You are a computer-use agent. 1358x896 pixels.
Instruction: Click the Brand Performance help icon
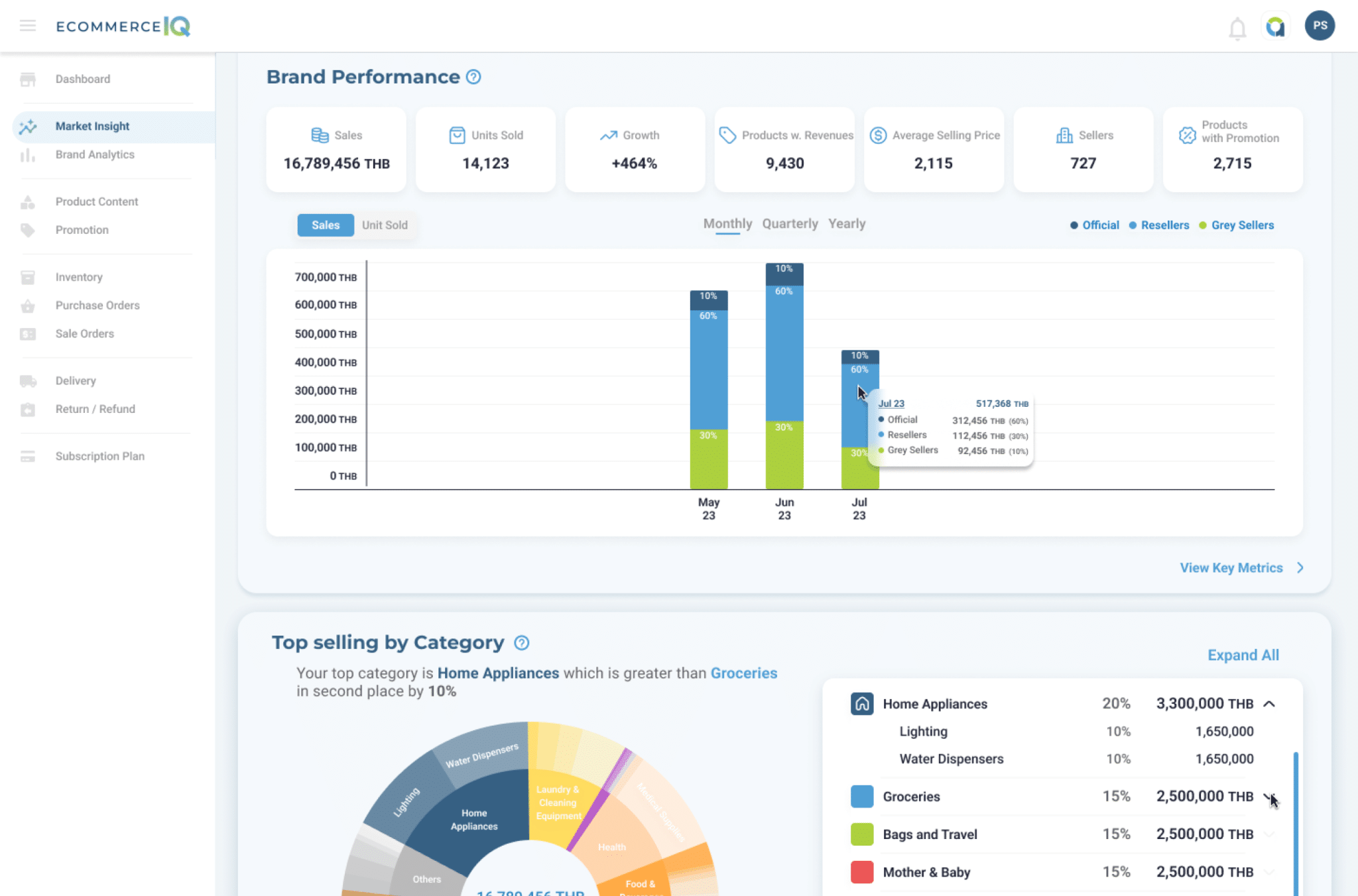[473, 78]
